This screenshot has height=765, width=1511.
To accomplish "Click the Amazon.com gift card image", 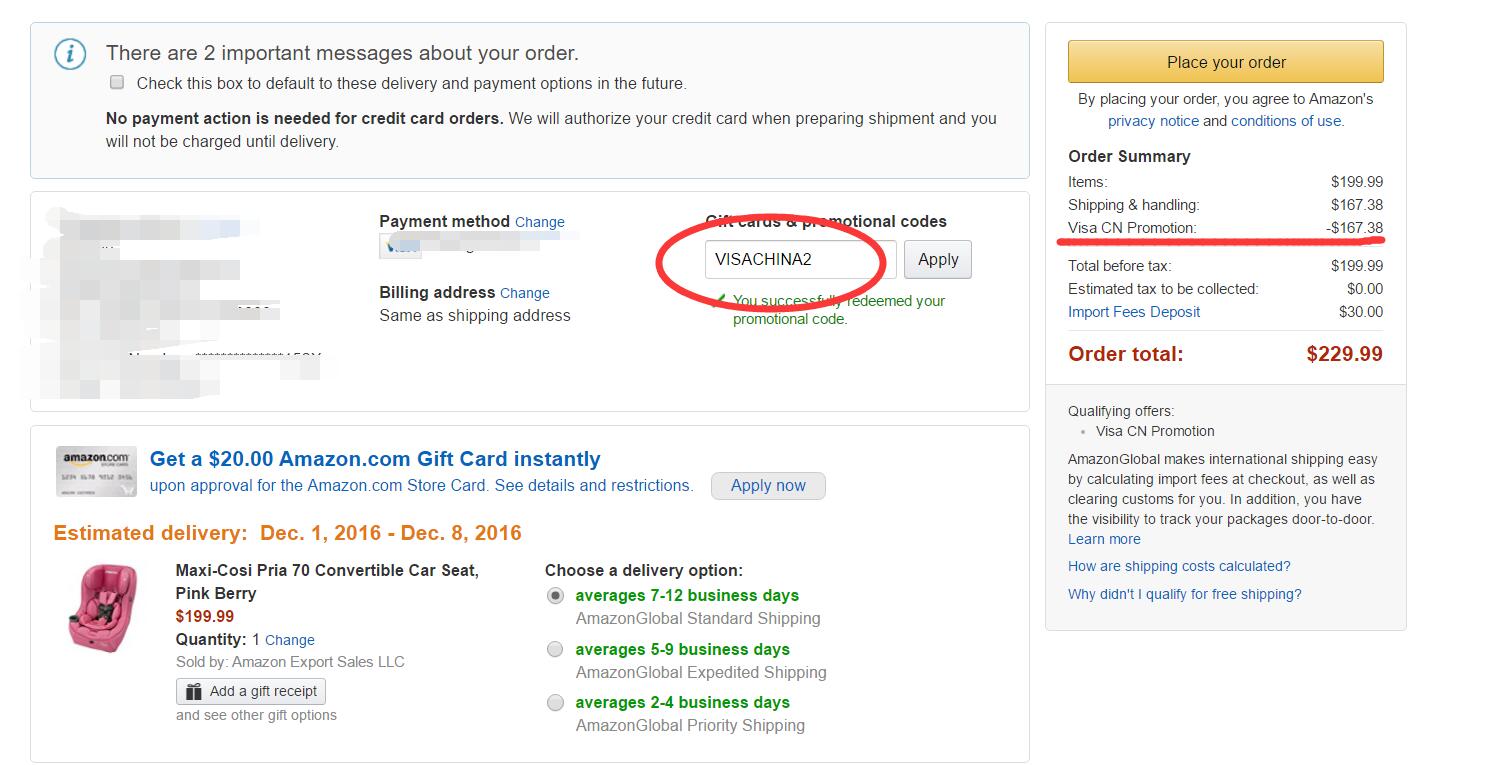I will coord(96,472).
